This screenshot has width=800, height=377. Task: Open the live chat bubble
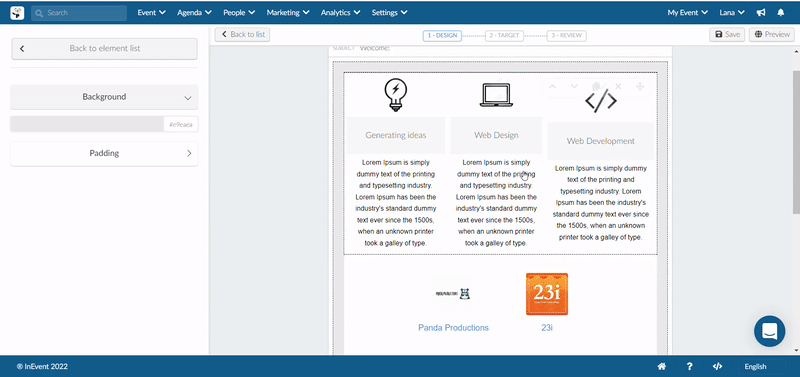[769, 332]
